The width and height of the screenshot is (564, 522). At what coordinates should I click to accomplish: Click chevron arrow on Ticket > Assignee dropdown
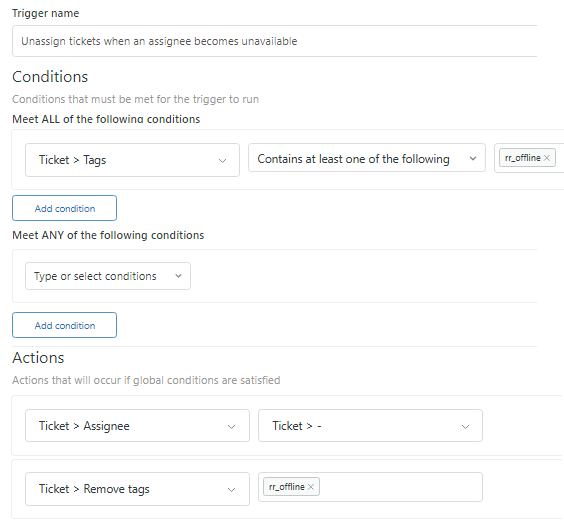(x=232, y=427)
